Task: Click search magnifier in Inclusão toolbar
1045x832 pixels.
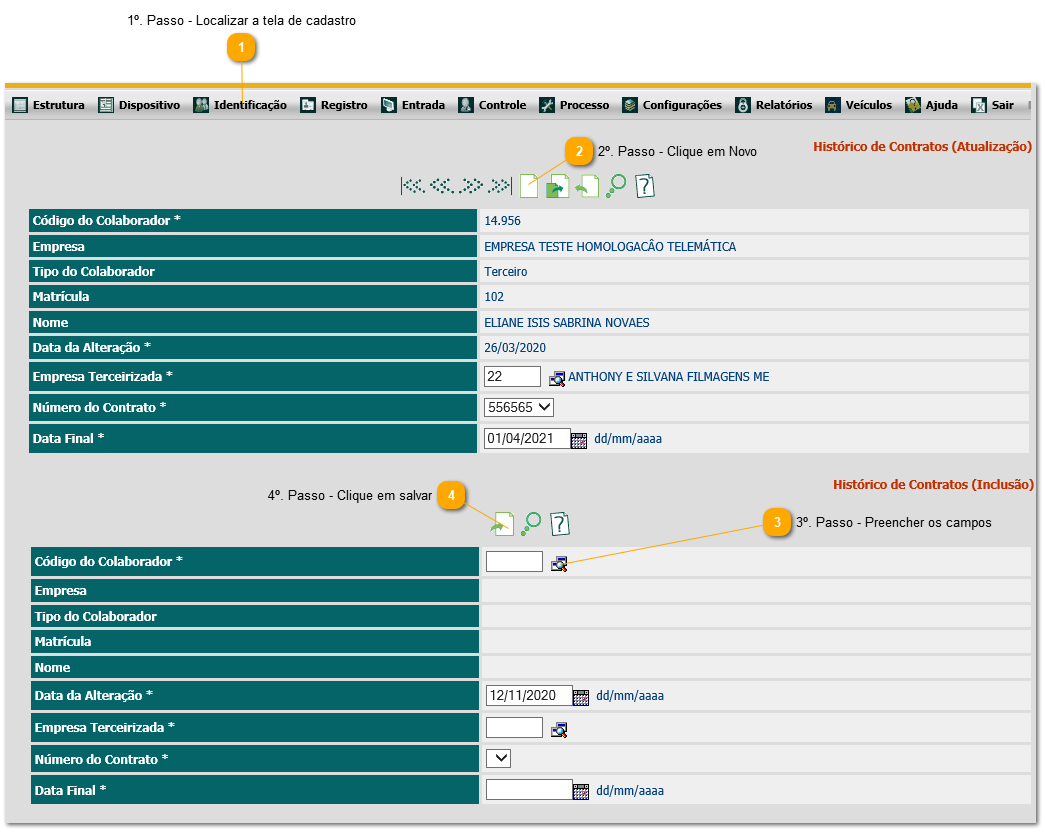Action: point(531,523)
